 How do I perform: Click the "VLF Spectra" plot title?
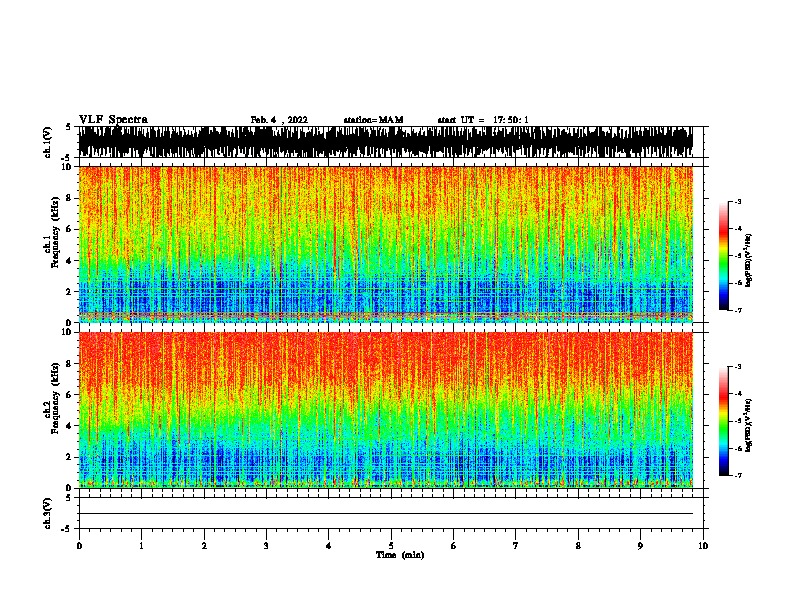tap(113, 120)
